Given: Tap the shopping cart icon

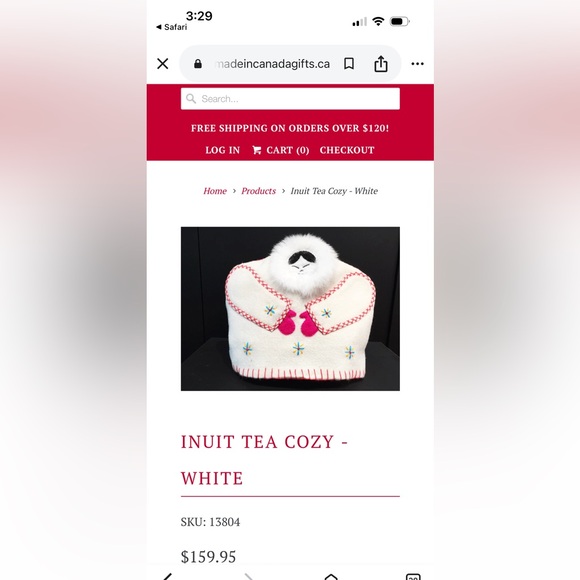Looking at the screenshot, I should pos(257,150).
